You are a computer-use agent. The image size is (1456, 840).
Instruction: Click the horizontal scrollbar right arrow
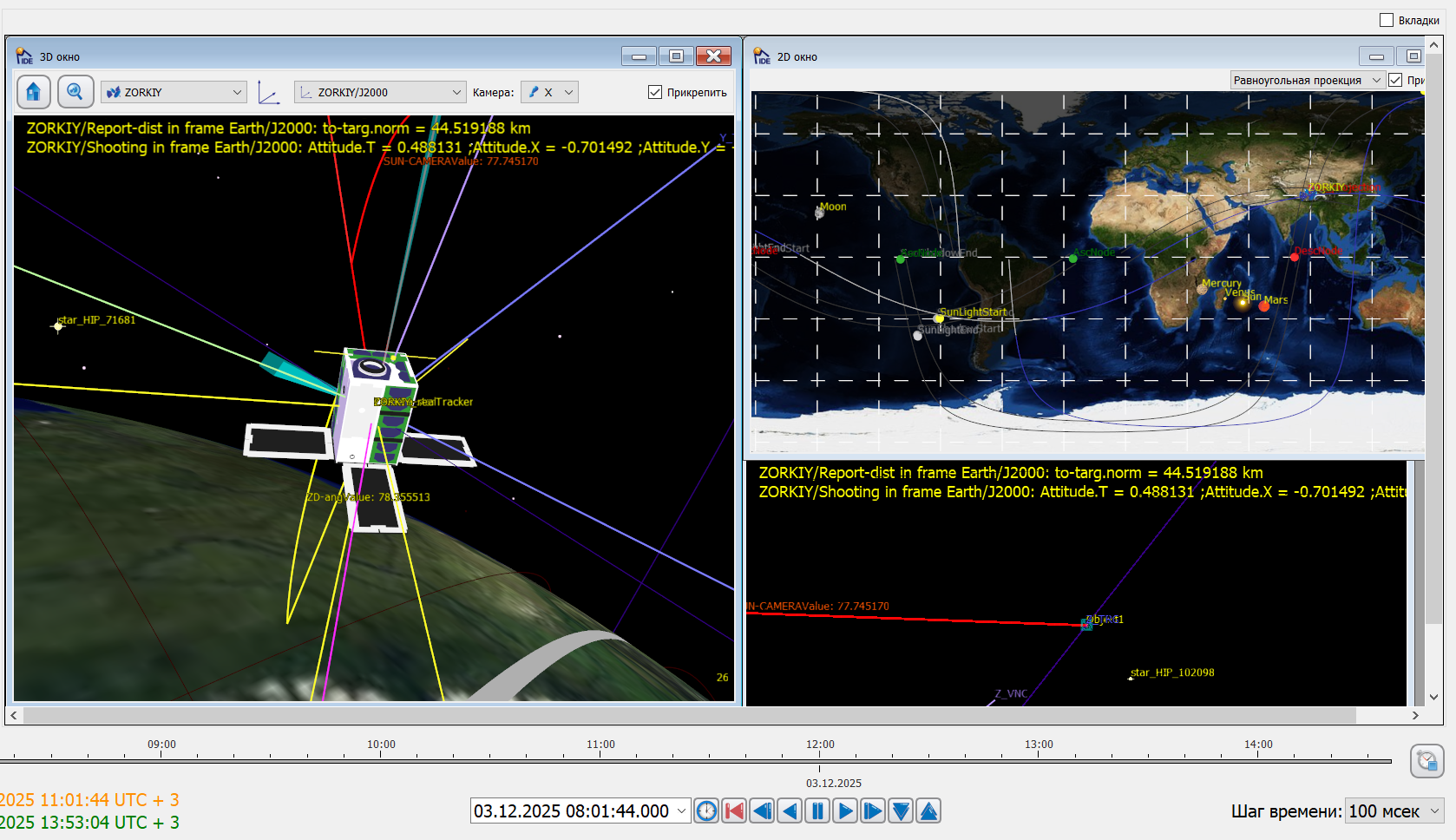point(1415,715)
